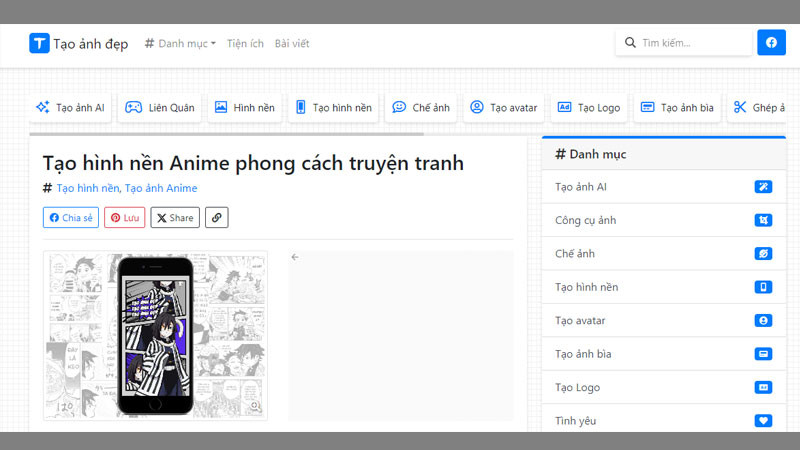The height and width of the screenshot is (450, 800).
Task: Click the user circle icon on Tạo avatar tab
Action: [477, 107]
